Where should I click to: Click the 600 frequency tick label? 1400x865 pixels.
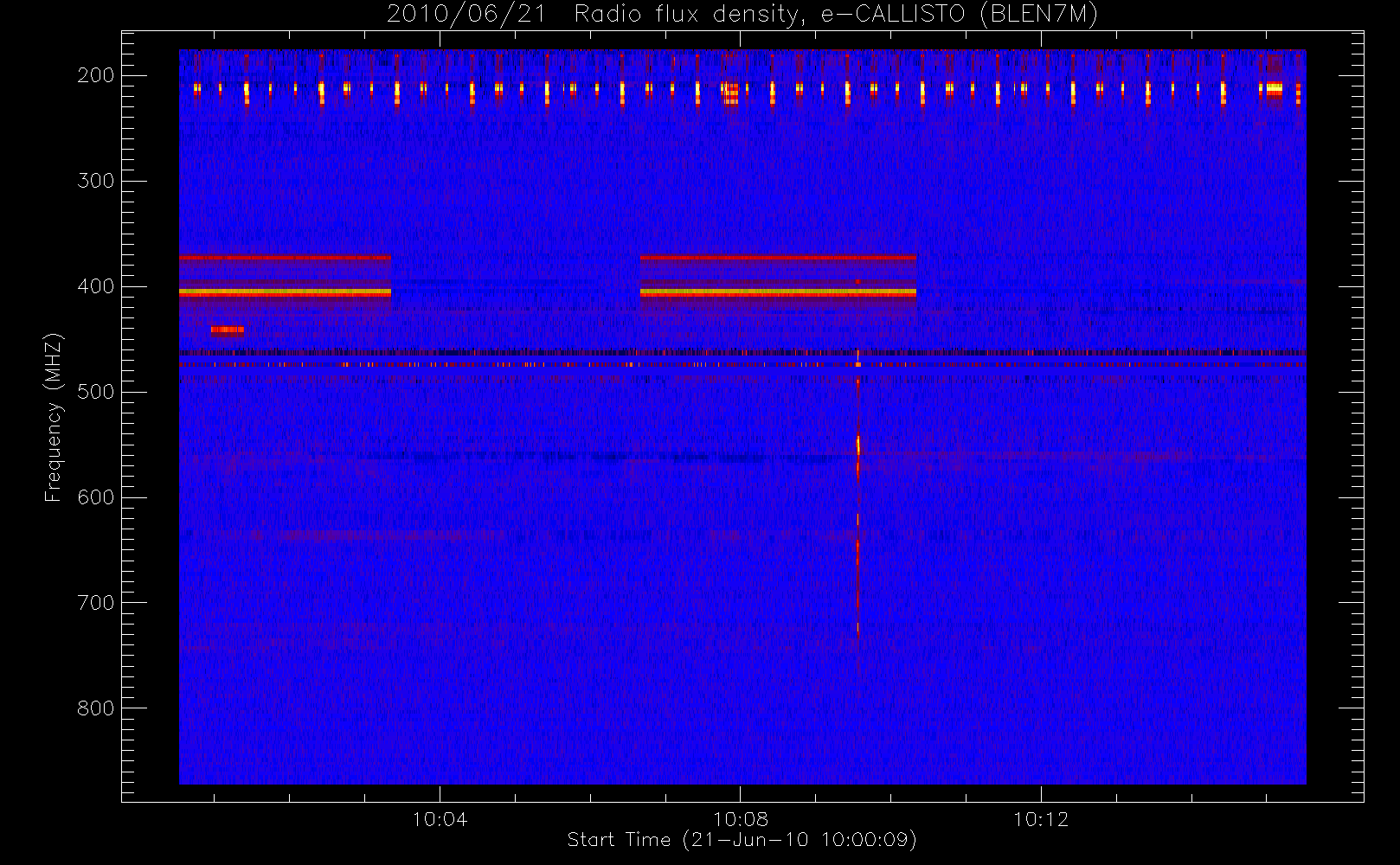[96, 497]
